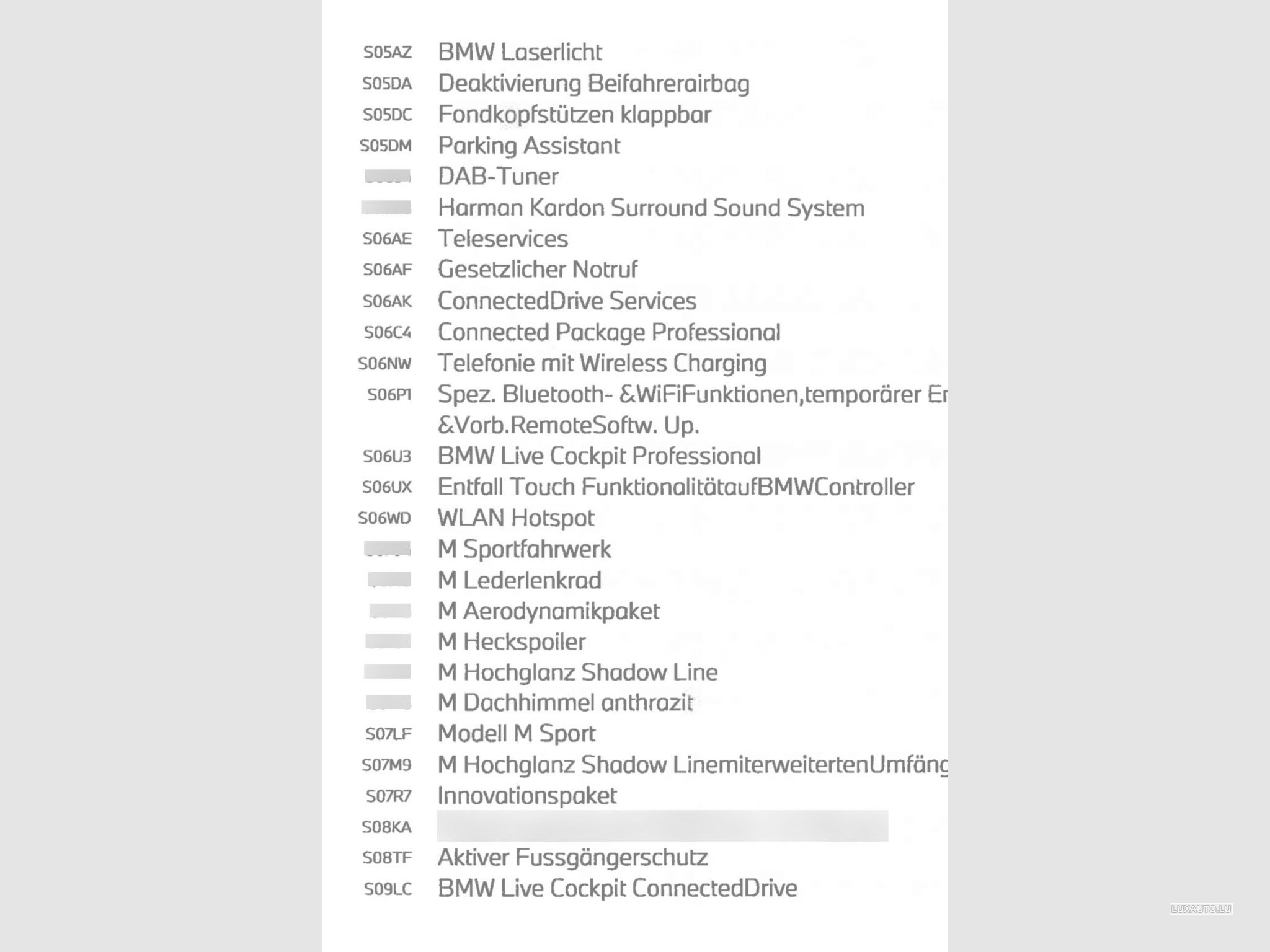Screen dimensions: 1270x952
Task: Select the S08KA option code
Action: pos(387,827)
